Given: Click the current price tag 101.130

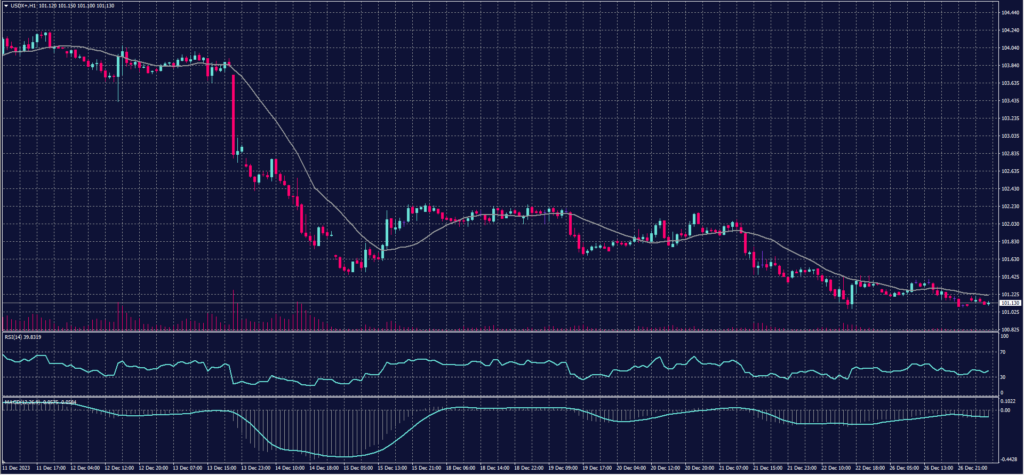Looking at the screenshot, I should pos(1010,303).
